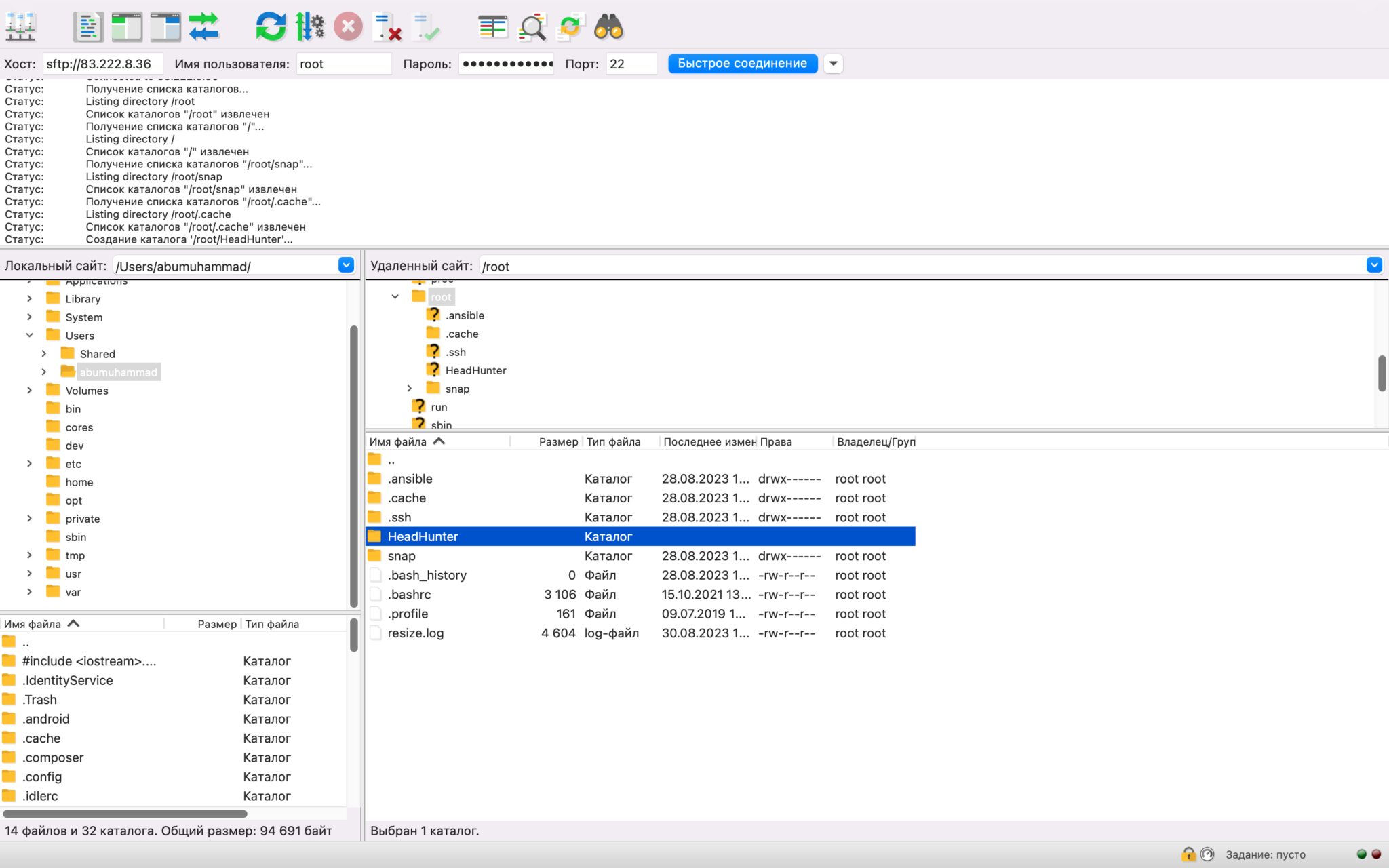Open the directory listing filters icon
1389x868 pixels.
point(493,26)
